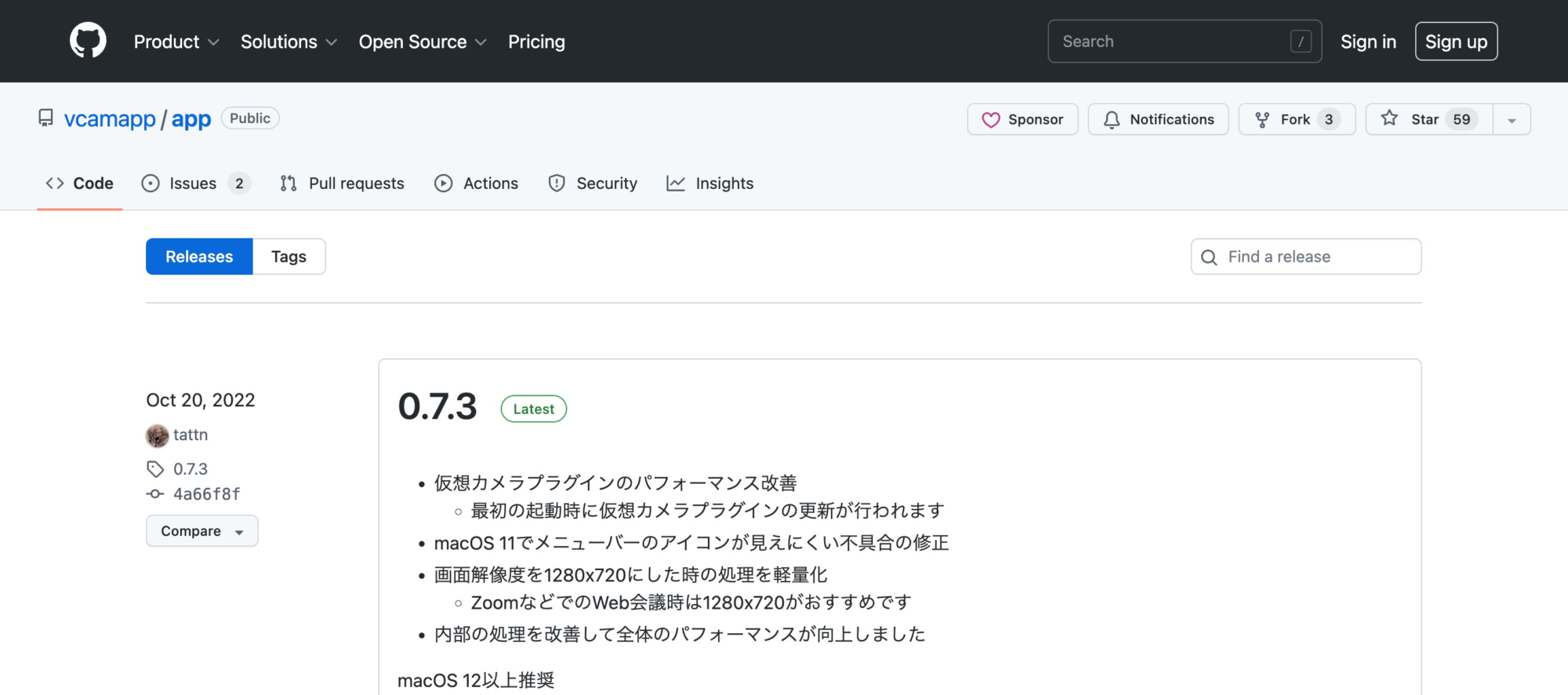Click the Code brackets icon

point(55,184)
